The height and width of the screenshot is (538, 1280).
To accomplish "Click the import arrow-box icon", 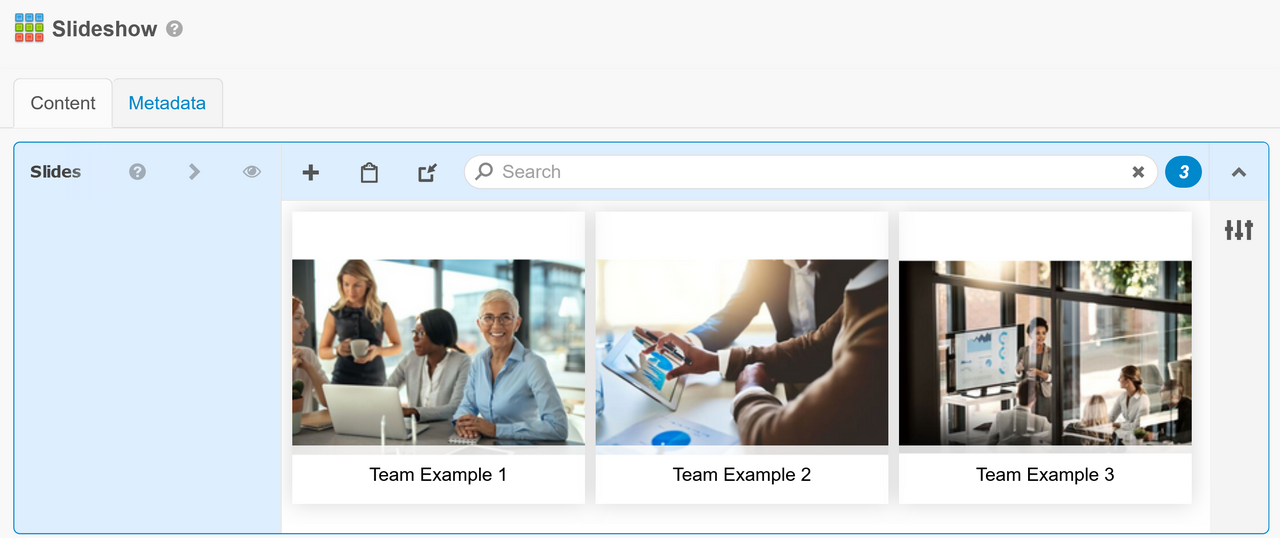I will [427, 172].
